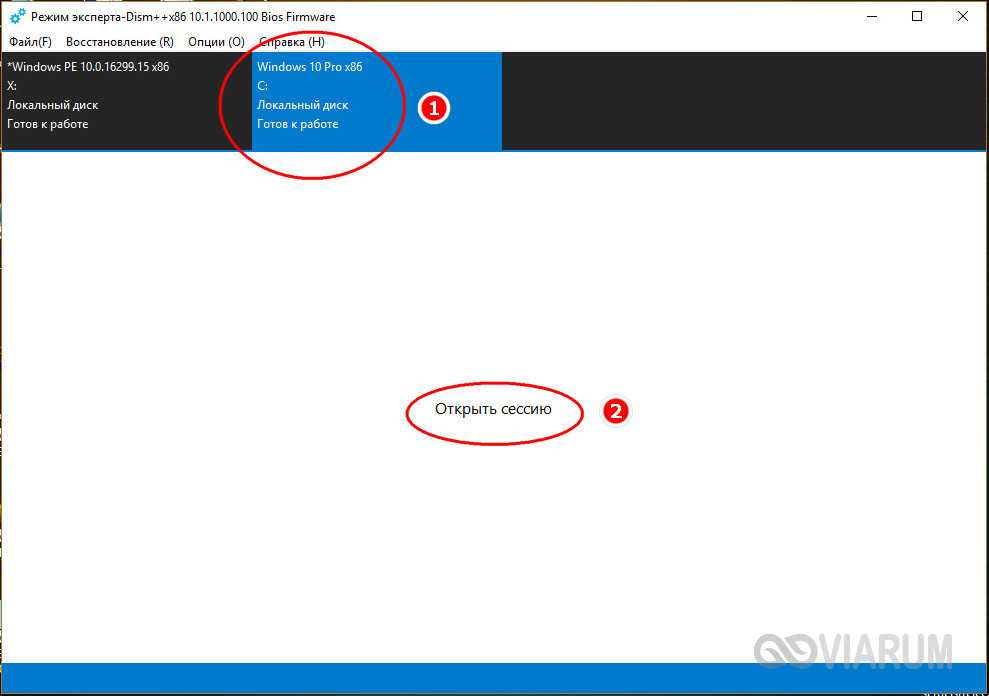Image resolution: width=989 pixels, height=696 pixels.
Task: Click Готов к работе status under Windows 10 Pro
Action: tap(297, 124)
